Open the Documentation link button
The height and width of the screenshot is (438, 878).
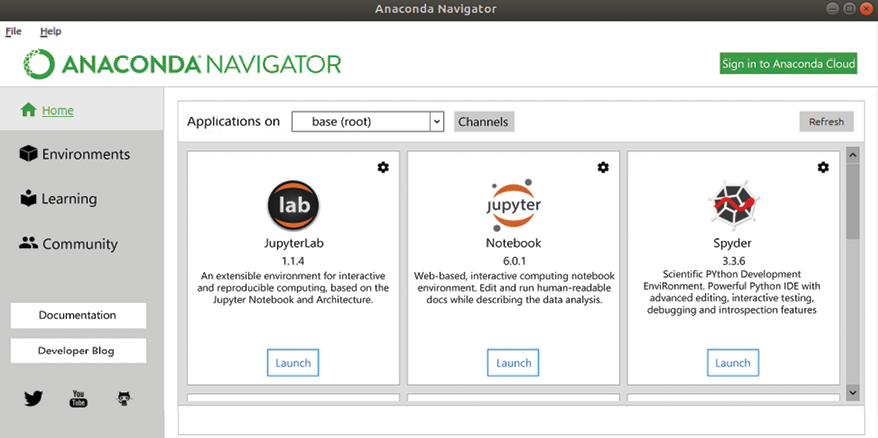coord(78,315)
